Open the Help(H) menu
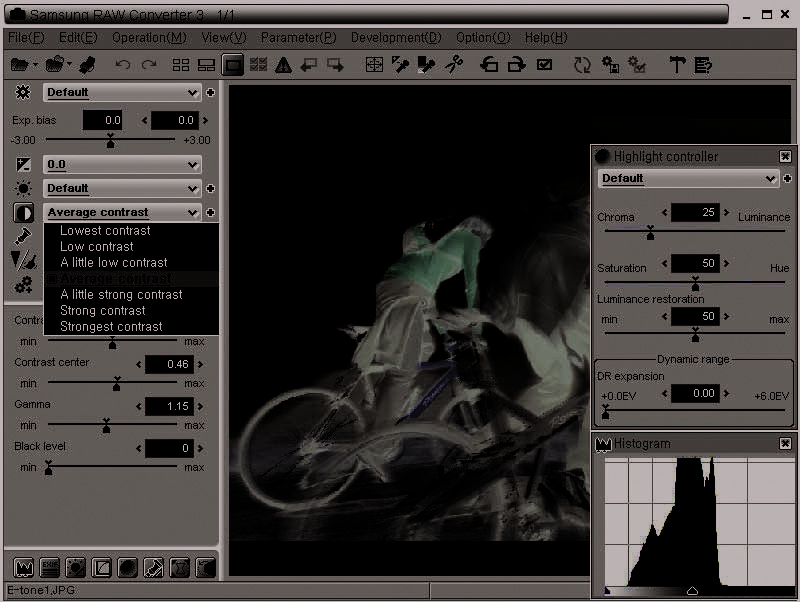800x602 pixels. [x=546, y=38]
